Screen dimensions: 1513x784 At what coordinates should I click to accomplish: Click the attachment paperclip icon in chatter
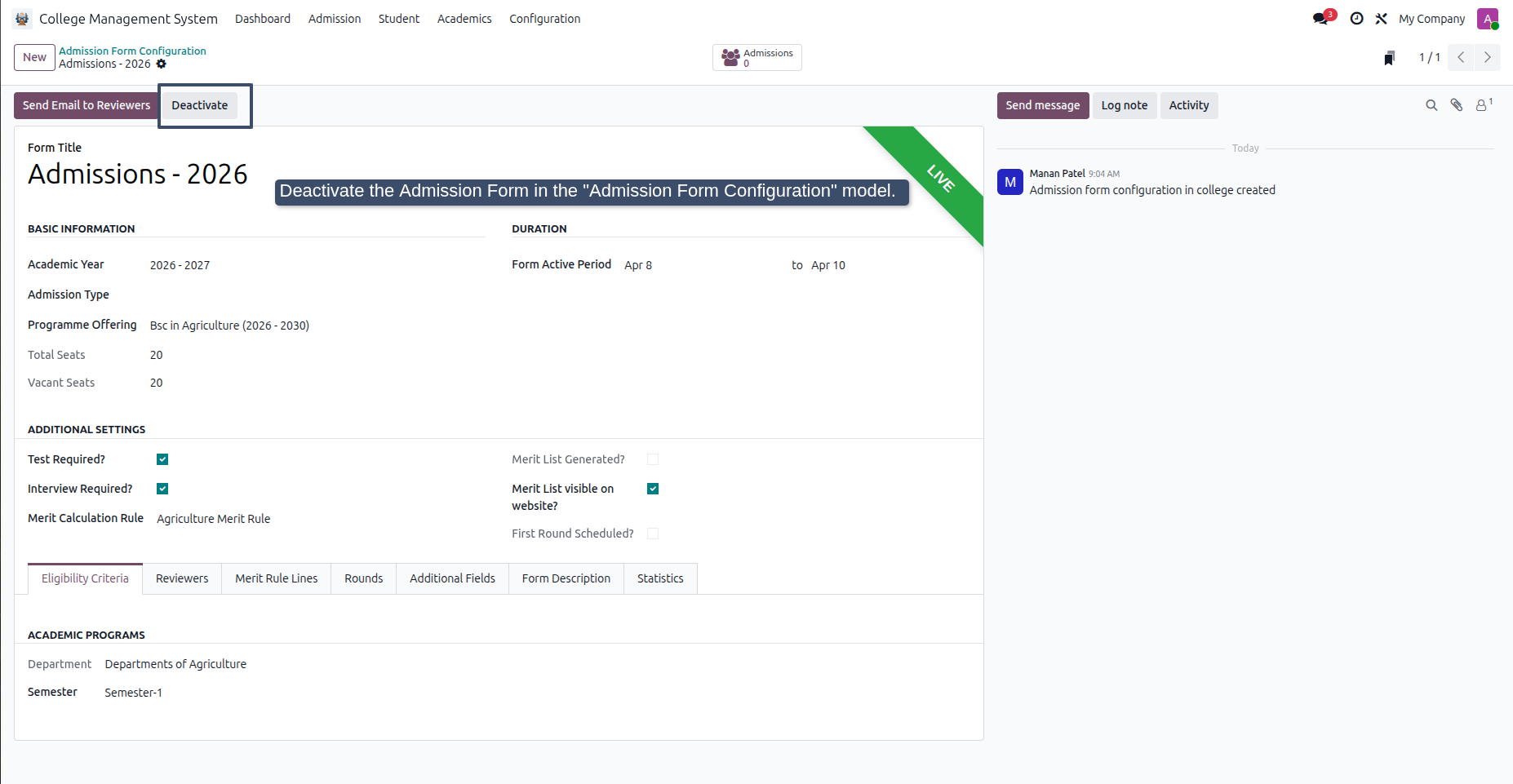click(1456, 104)
